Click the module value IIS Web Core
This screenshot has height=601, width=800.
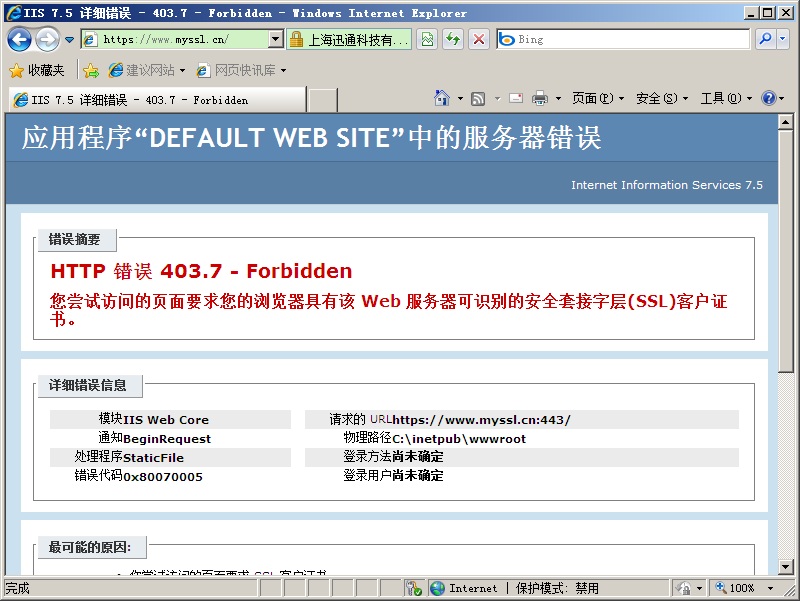(166, 420)
